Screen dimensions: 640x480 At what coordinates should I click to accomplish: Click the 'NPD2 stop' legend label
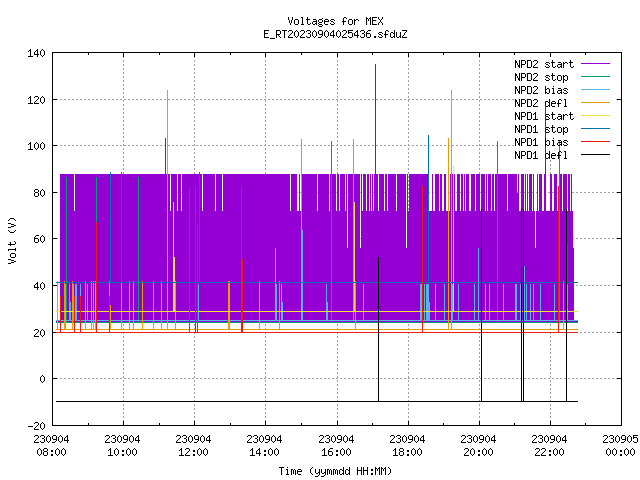tap(541, 77)
